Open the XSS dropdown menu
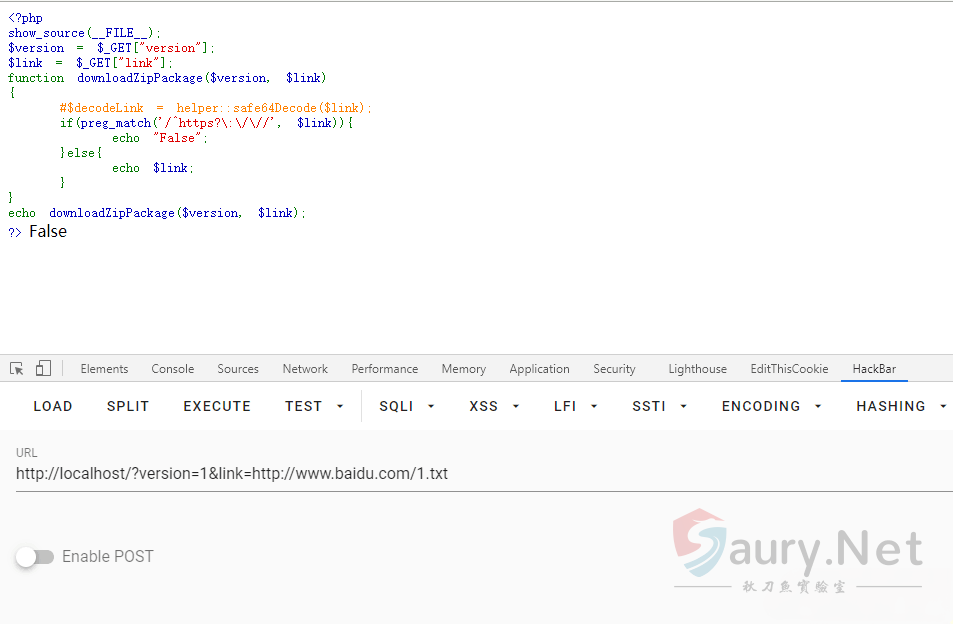Viewport: 953px width, 624px height. pyautogui.click(x=496, y=406)
